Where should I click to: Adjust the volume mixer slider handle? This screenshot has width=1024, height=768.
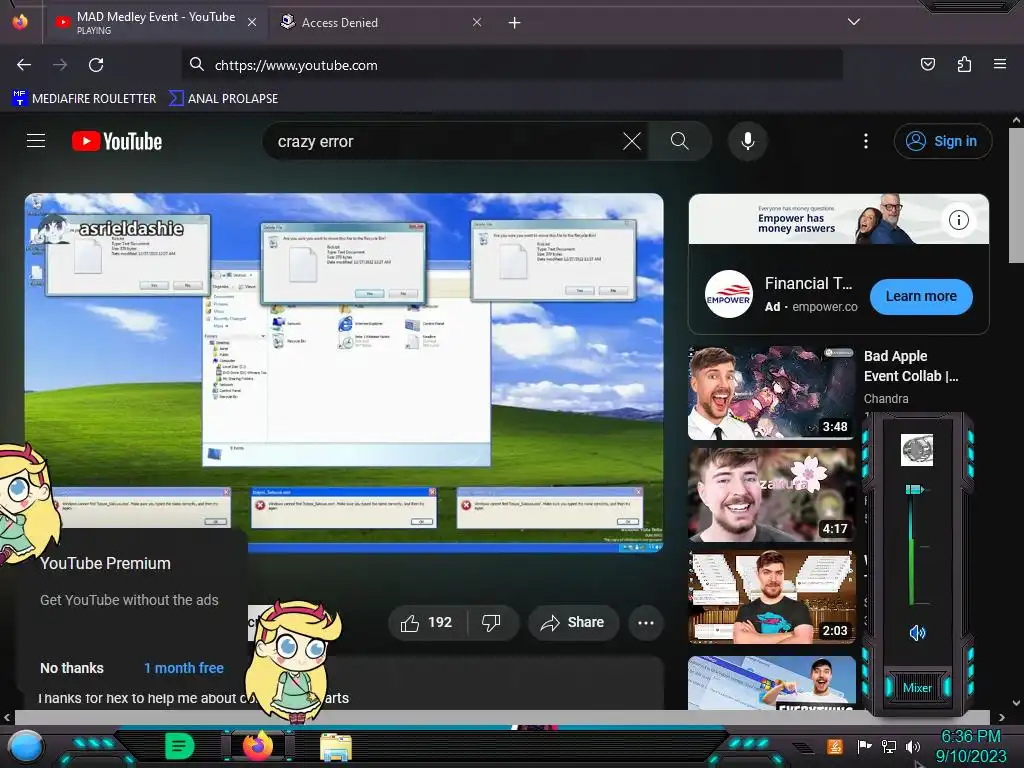click(915, 489)
